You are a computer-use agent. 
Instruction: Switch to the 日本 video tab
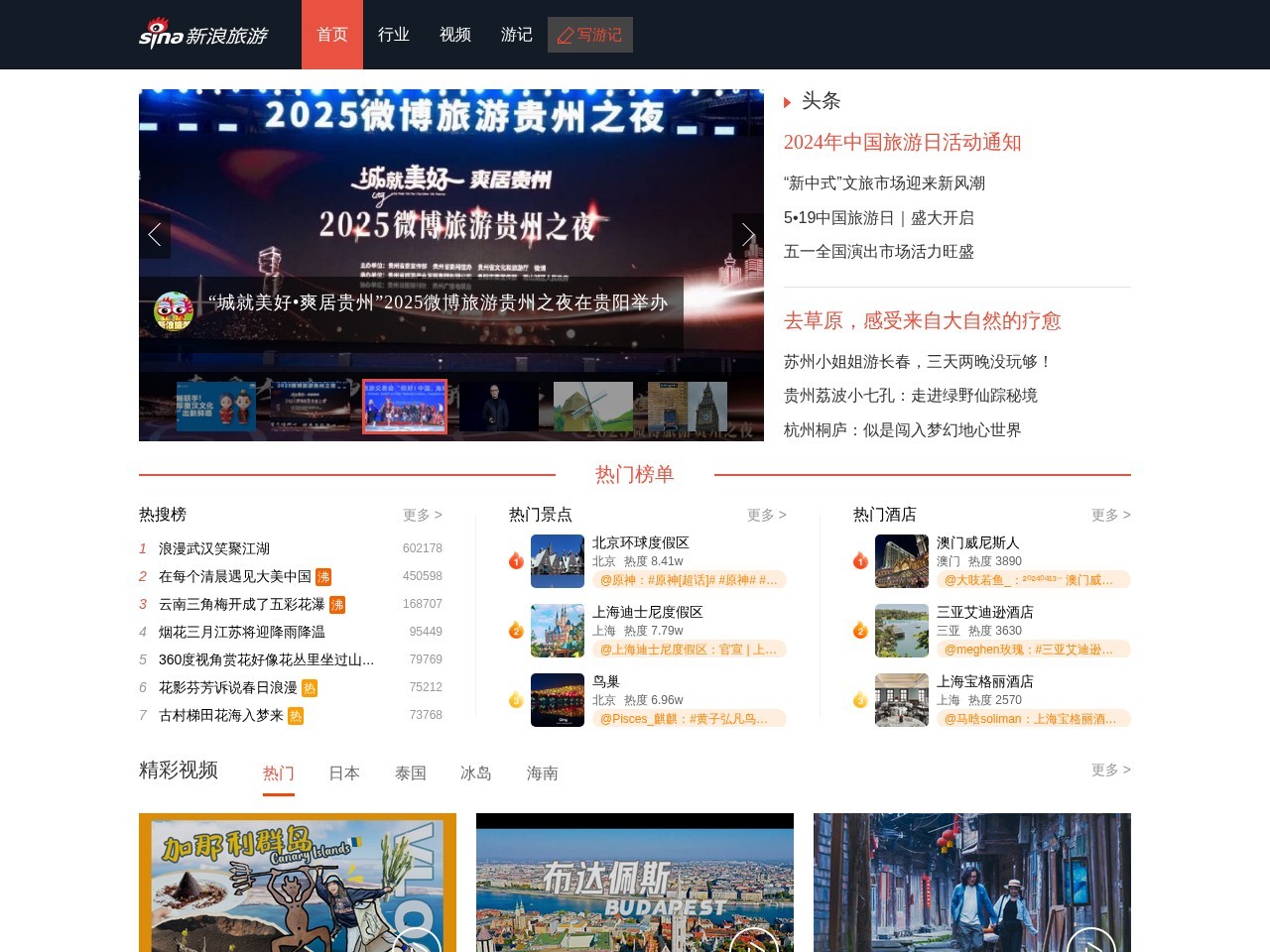pos(344,773)
